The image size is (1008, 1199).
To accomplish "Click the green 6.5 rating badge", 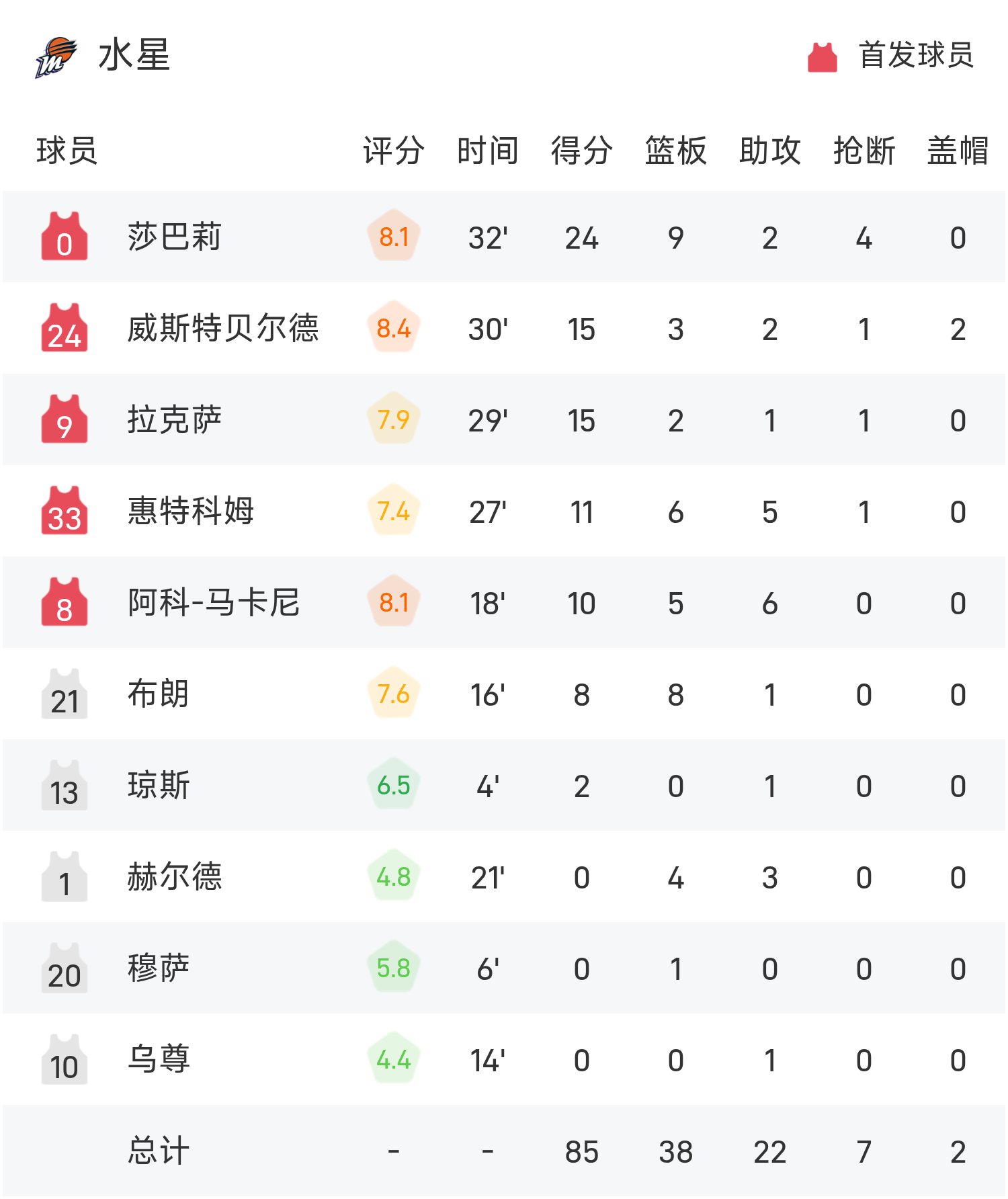I will 394,786.
